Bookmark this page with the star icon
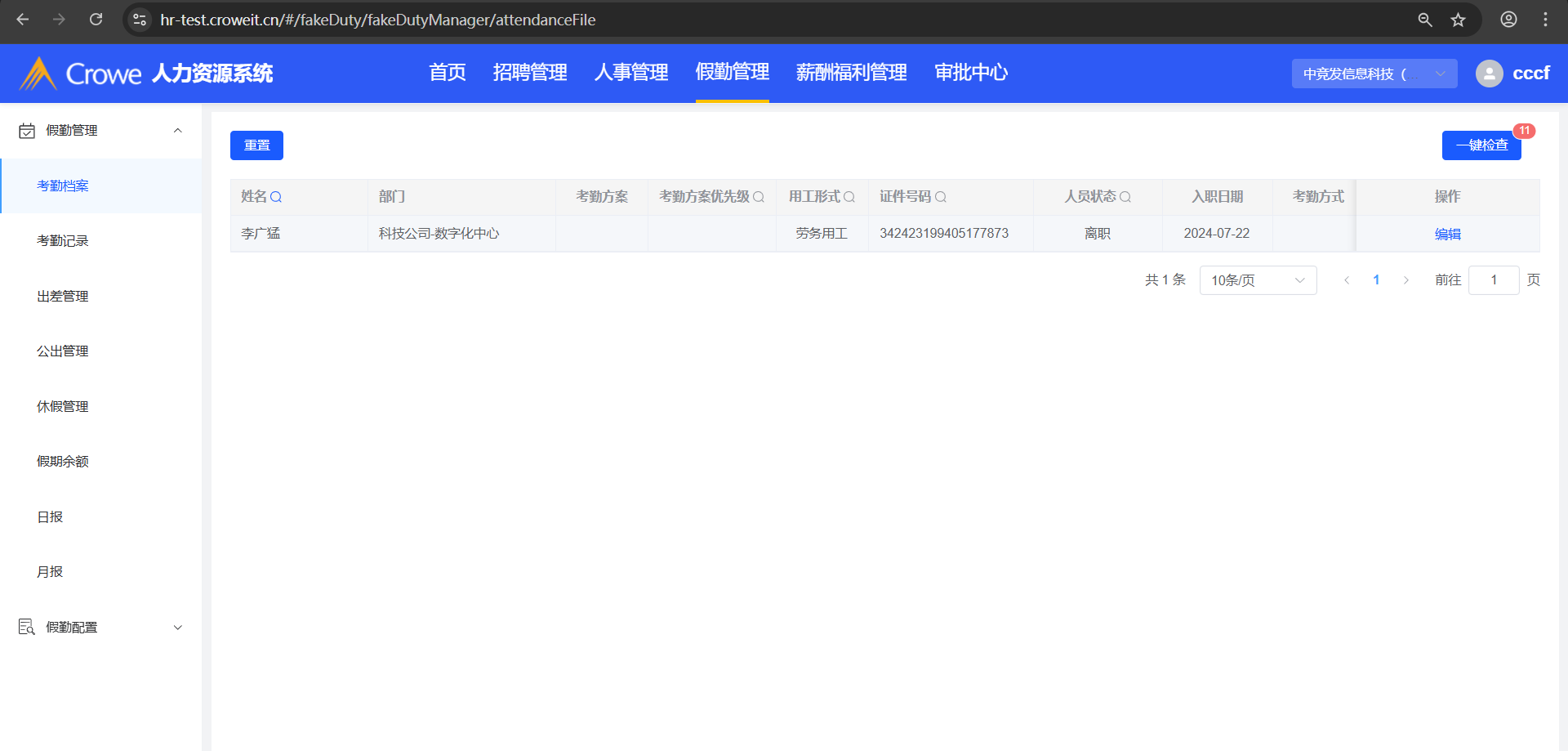This screenshot has width=1568, height=751. pyautogui.click(x=1458, y=20)
